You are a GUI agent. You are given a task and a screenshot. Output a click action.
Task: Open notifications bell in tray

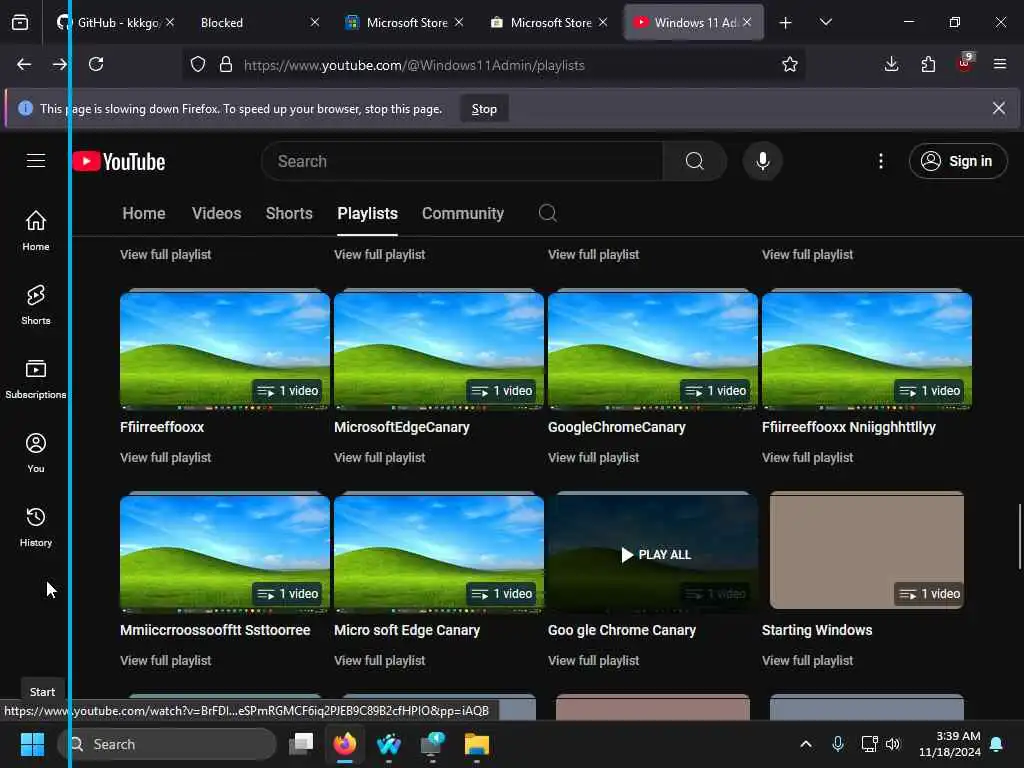click(x=997, y=744)
